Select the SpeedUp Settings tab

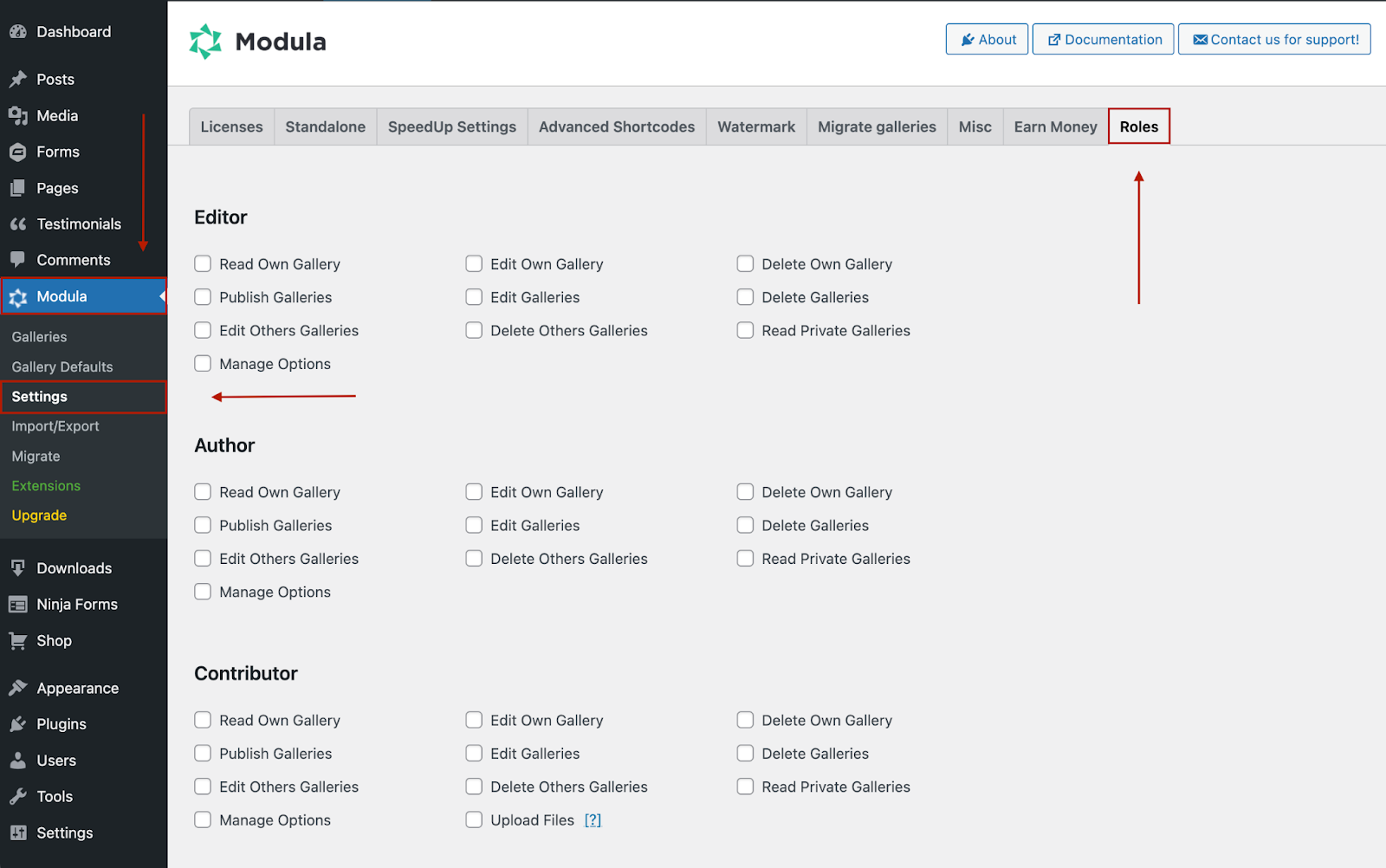452,126
